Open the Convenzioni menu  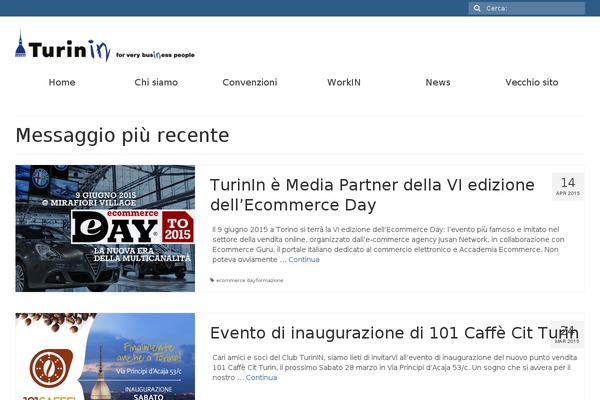tap(250, 82)
